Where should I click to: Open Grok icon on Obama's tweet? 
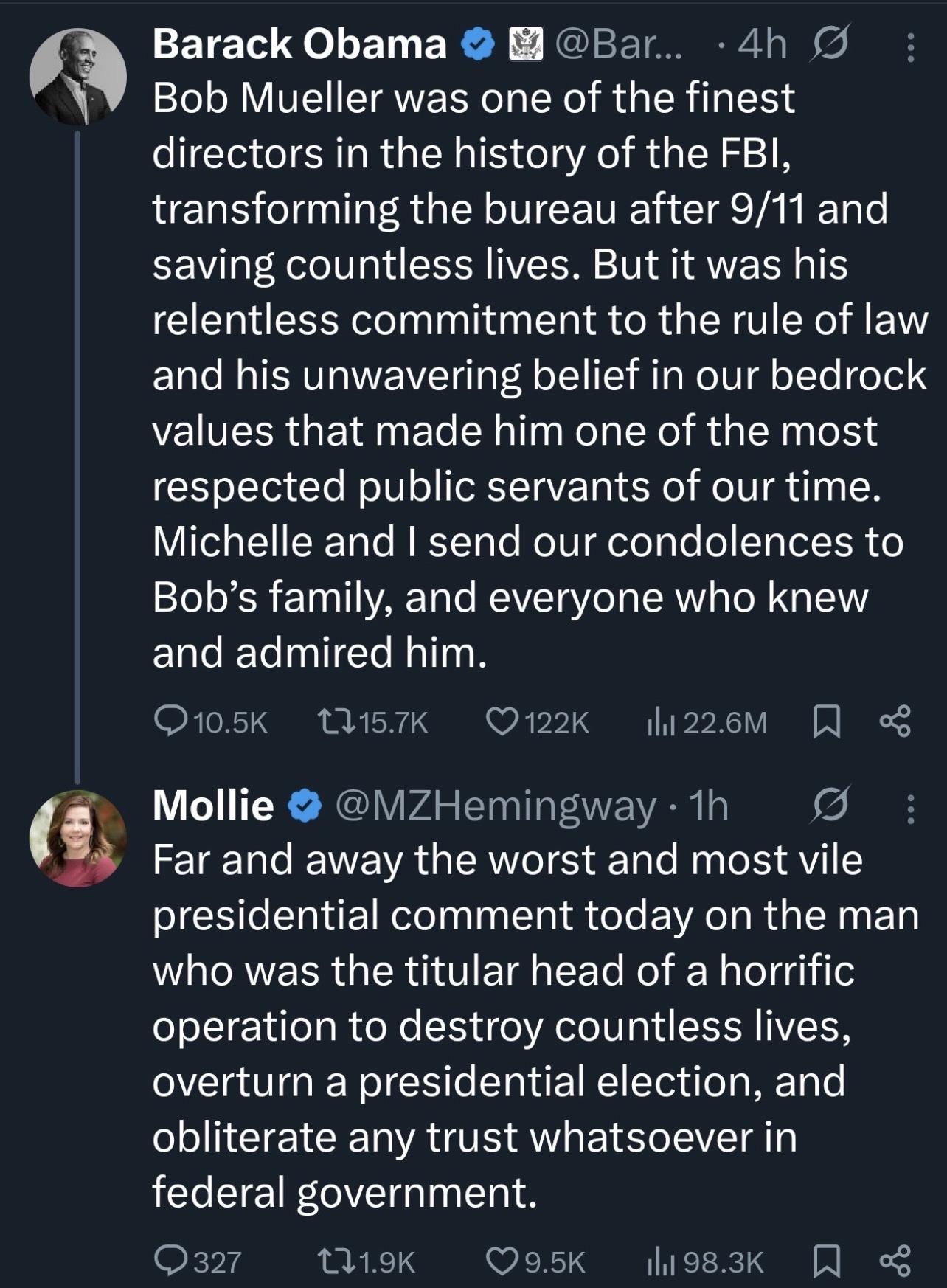pyautogui.click(x=830, y=44)
